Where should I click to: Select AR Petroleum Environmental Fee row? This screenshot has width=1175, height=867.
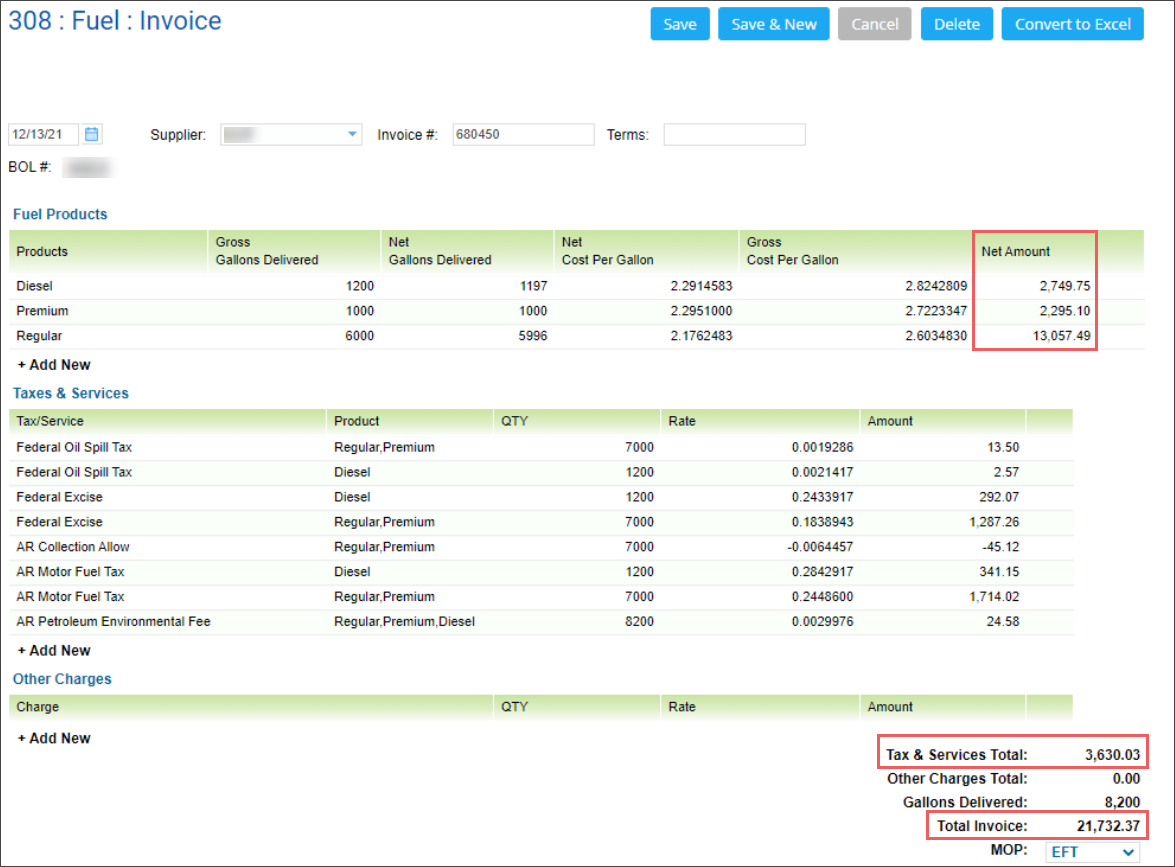pyautogui.click(x=540, y=621)
